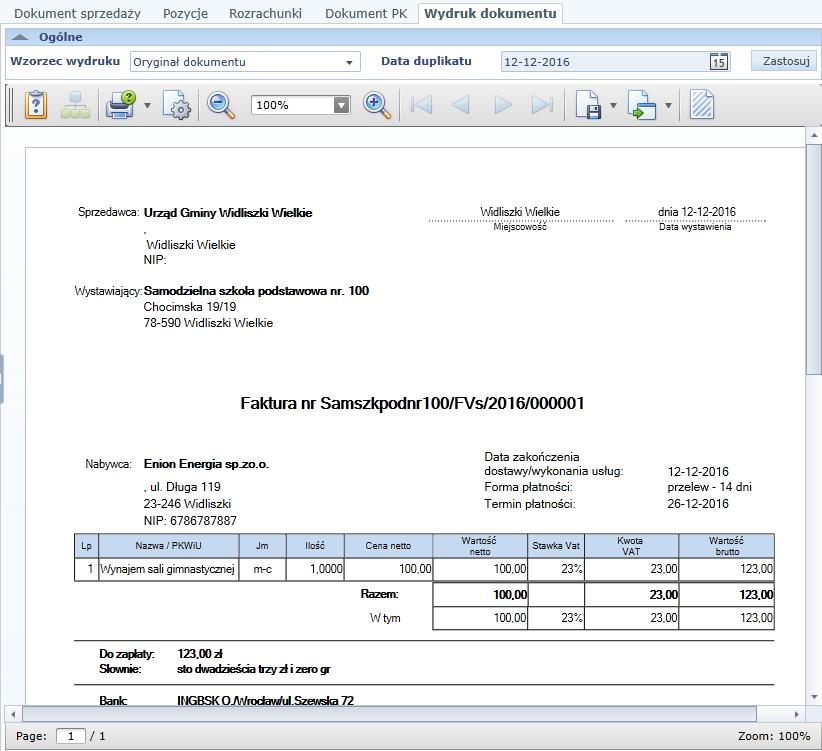This screenshot has width=822, height=751.
Task: Click the seller name Urząd Gminy Widliszki Wielkie
Action: [228, 213]
